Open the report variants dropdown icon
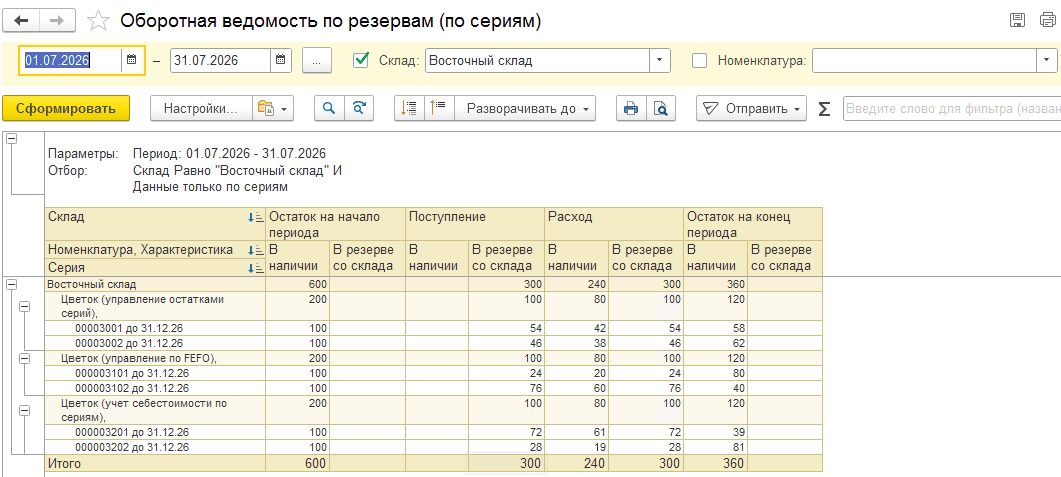 pos(273,108)
